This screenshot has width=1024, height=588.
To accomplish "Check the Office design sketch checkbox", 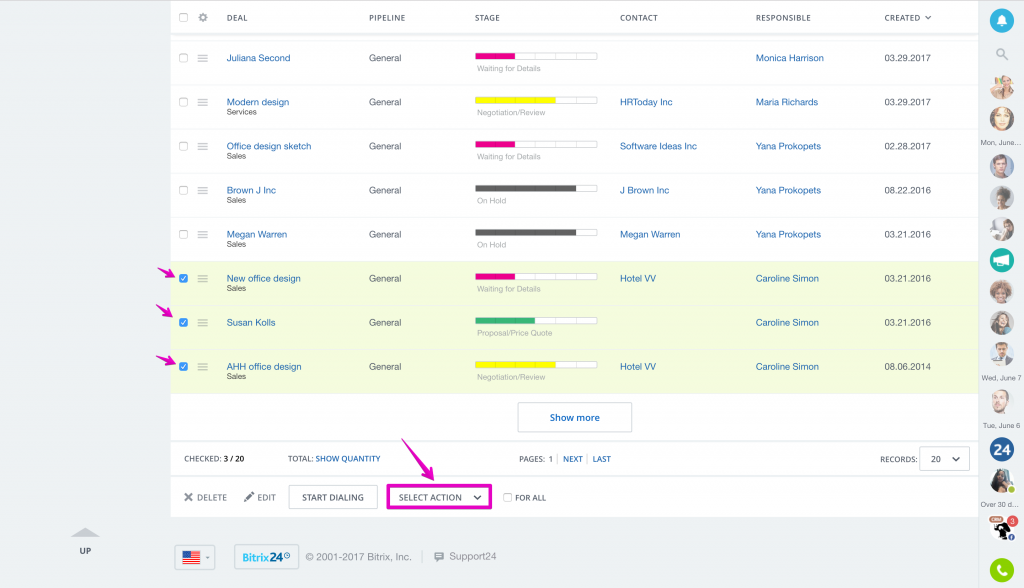I will [x=184, y=146].
